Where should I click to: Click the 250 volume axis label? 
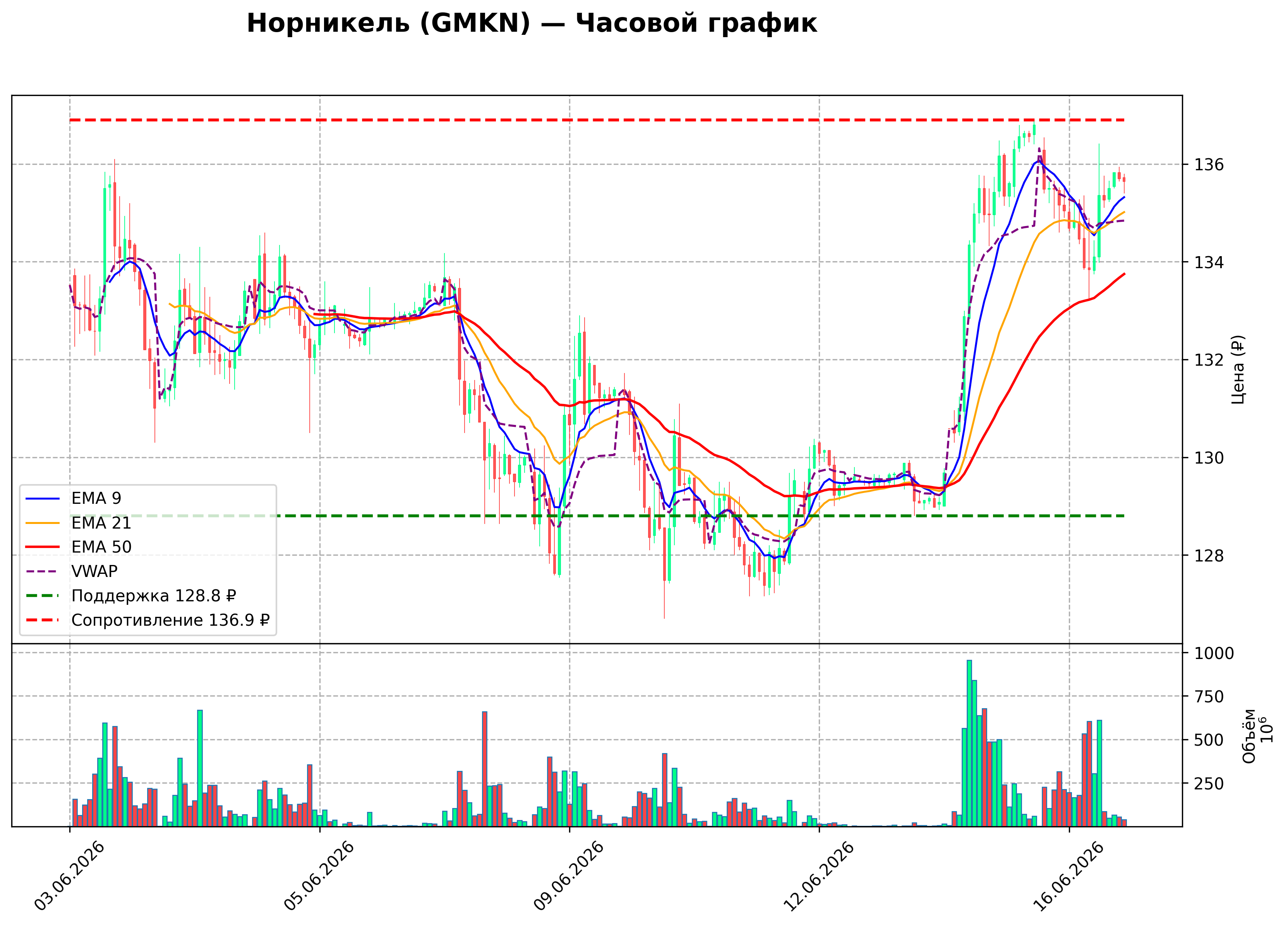pyautogui.click(x=1209, y=784)
